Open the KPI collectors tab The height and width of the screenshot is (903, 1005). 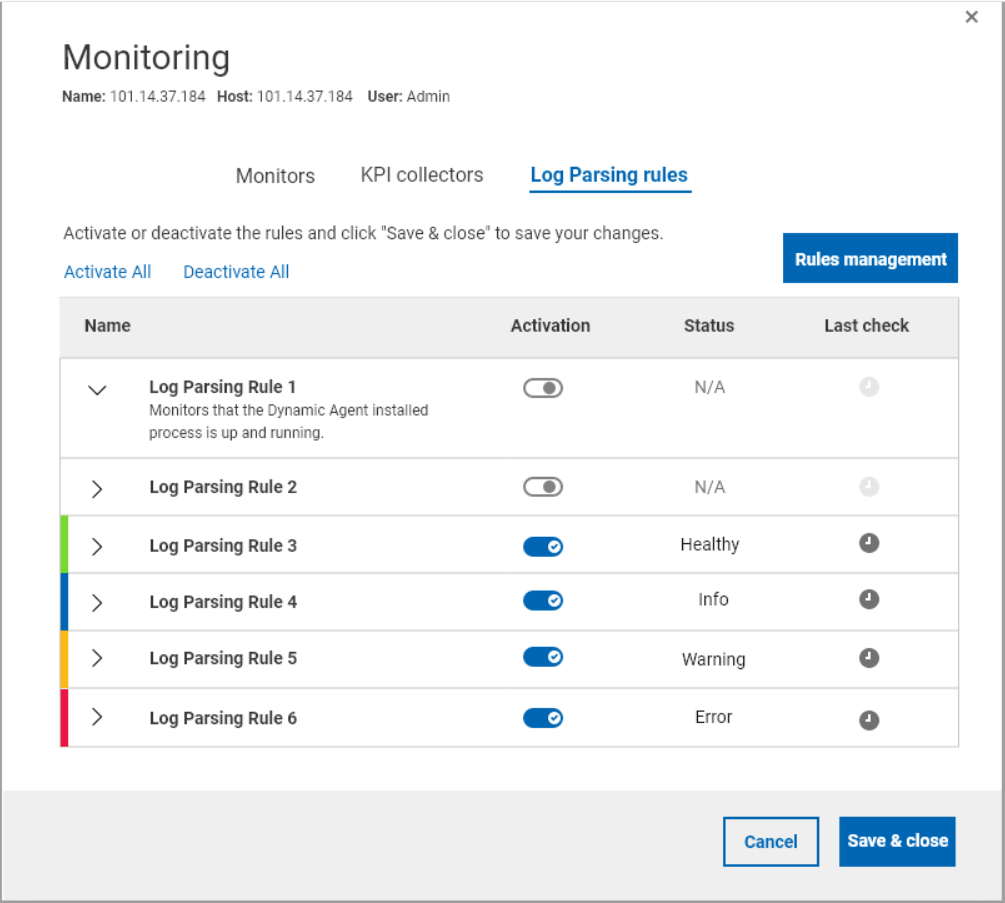(421, 174)
